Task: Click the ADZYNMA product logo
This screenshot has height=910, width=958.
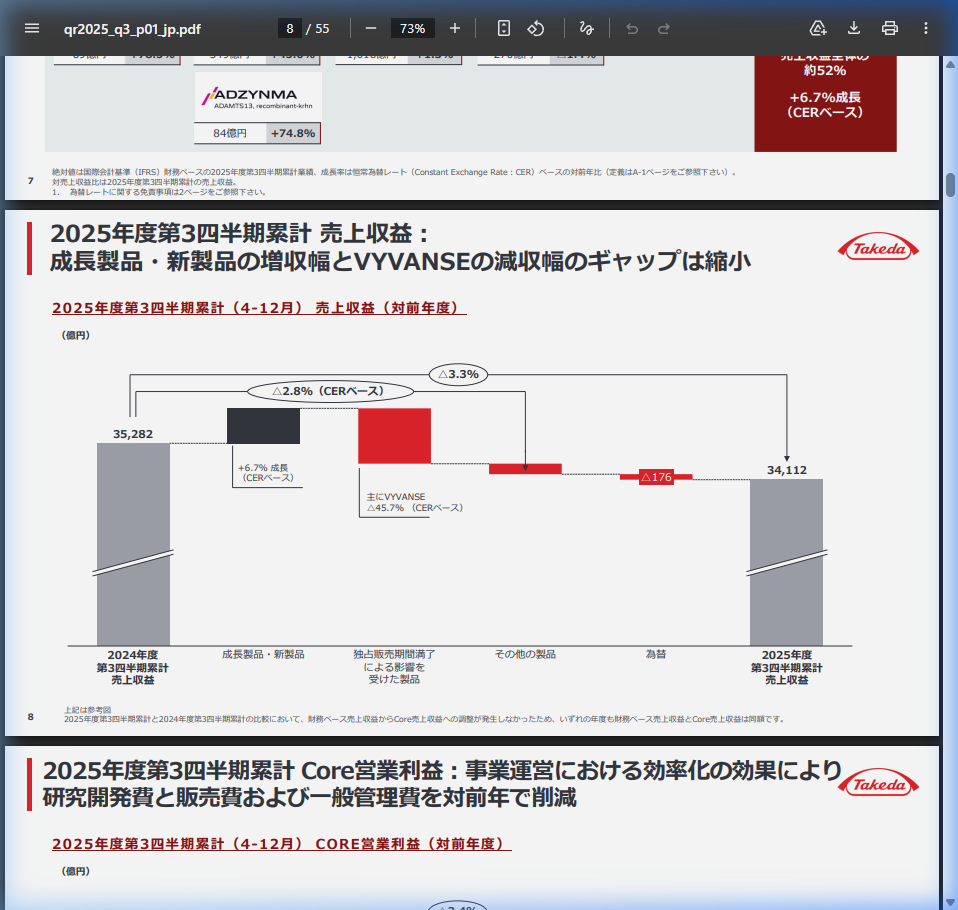Action: (x=258, y=98)
